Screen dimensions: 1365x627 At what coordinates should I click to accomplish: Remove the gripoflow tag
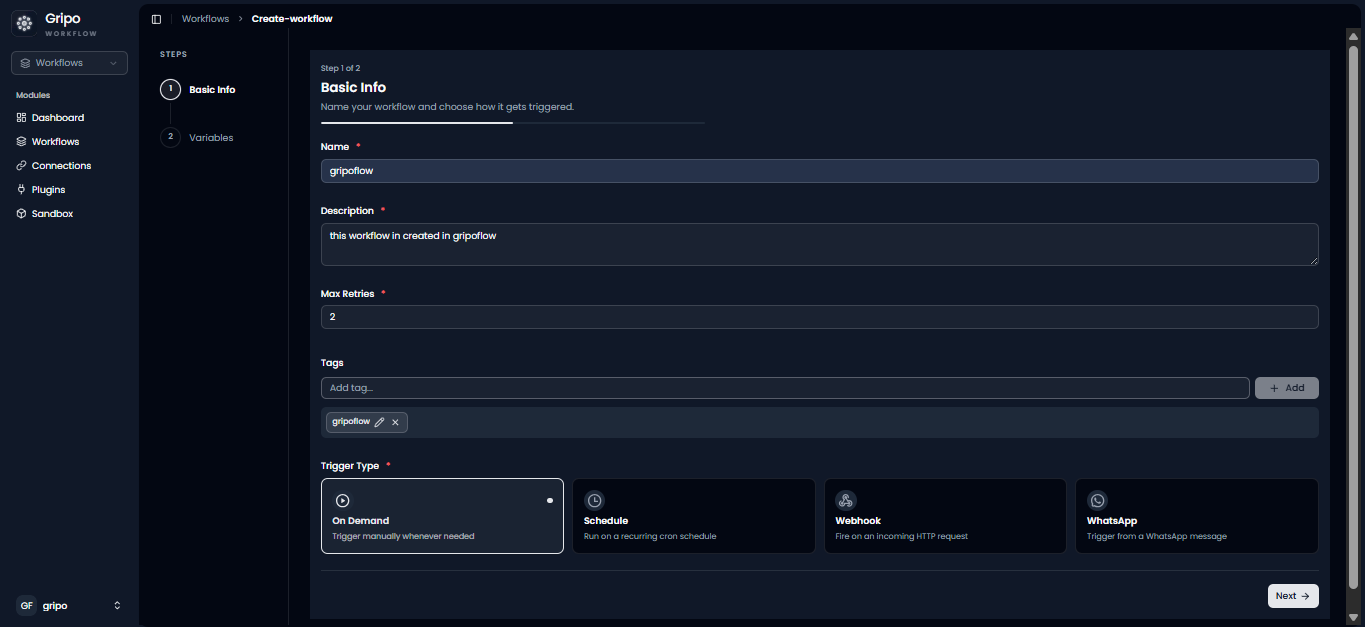(395, 422)
